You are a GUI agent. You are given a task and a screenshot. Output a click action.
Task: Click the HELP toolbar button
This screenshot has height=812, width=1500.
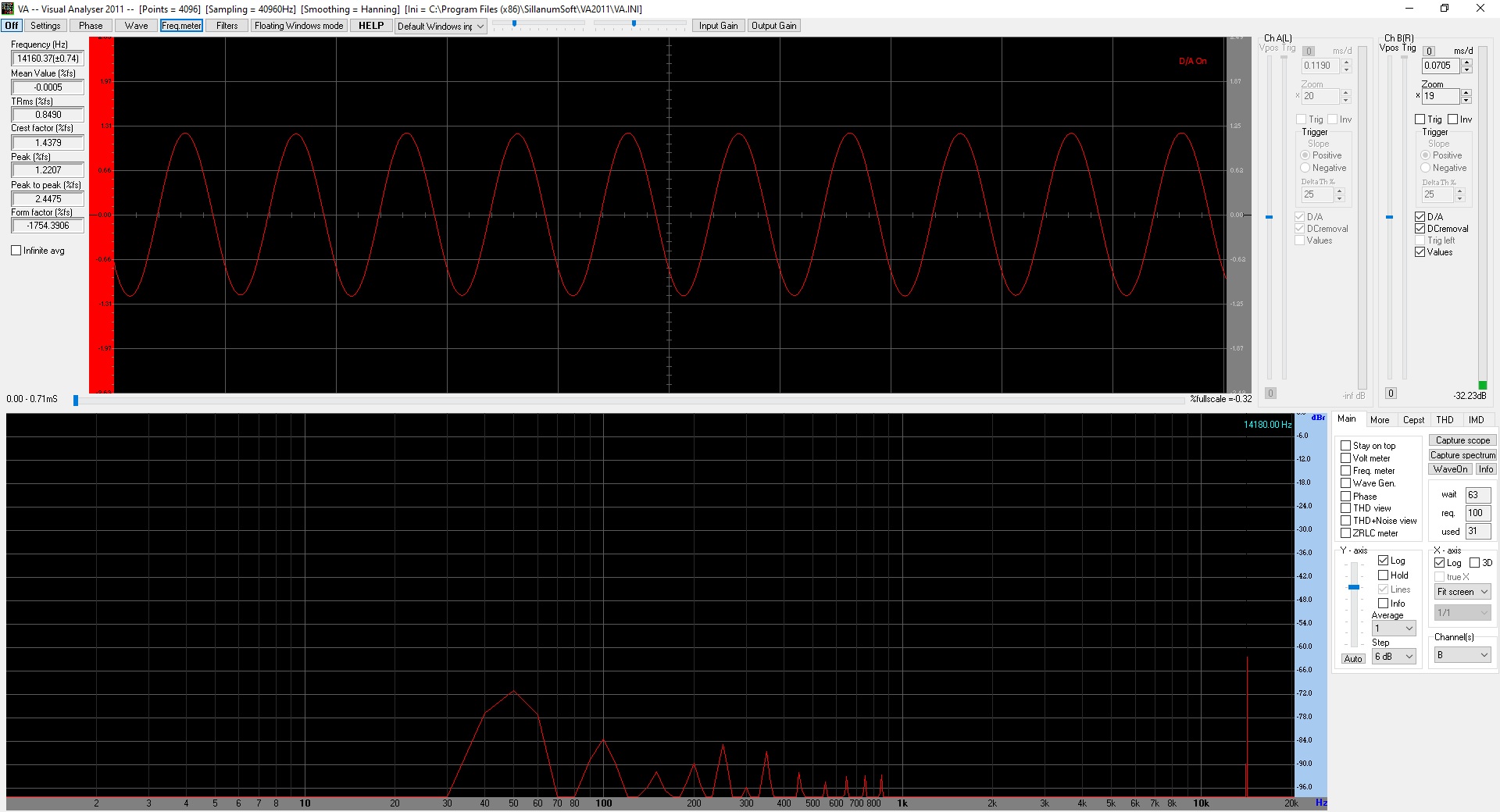[371, 26]
